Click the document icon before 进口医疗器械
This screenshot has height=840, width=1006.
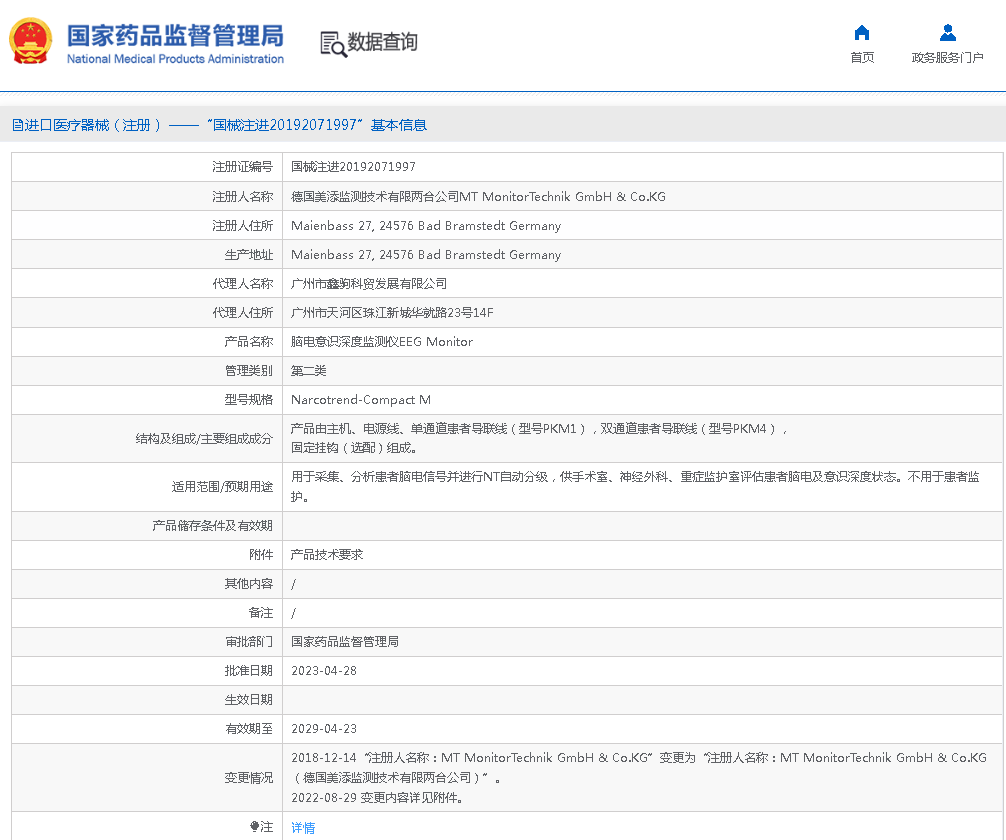pos(17,125)
